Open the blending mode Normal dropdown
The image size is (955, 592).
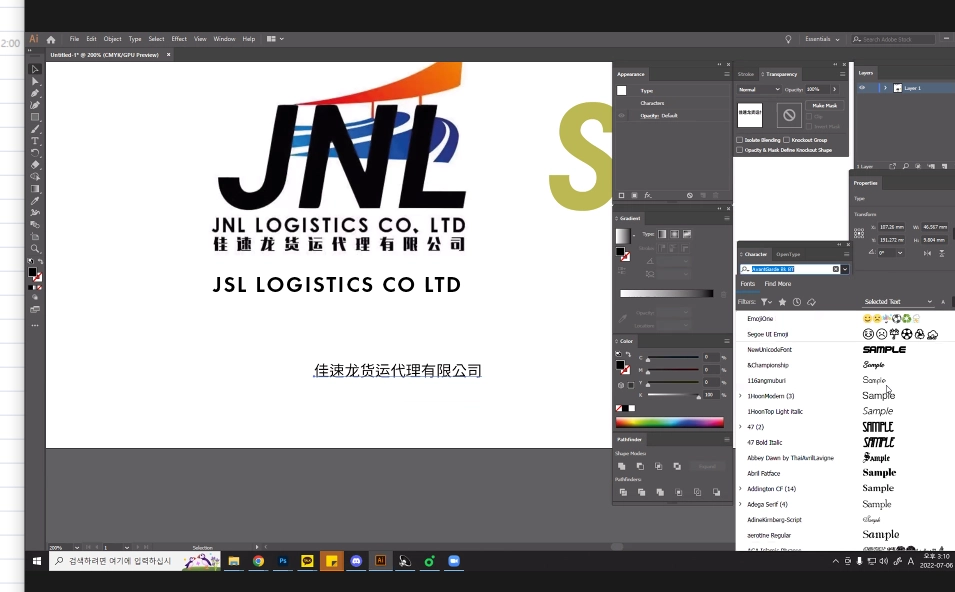(x=759, y=90)
